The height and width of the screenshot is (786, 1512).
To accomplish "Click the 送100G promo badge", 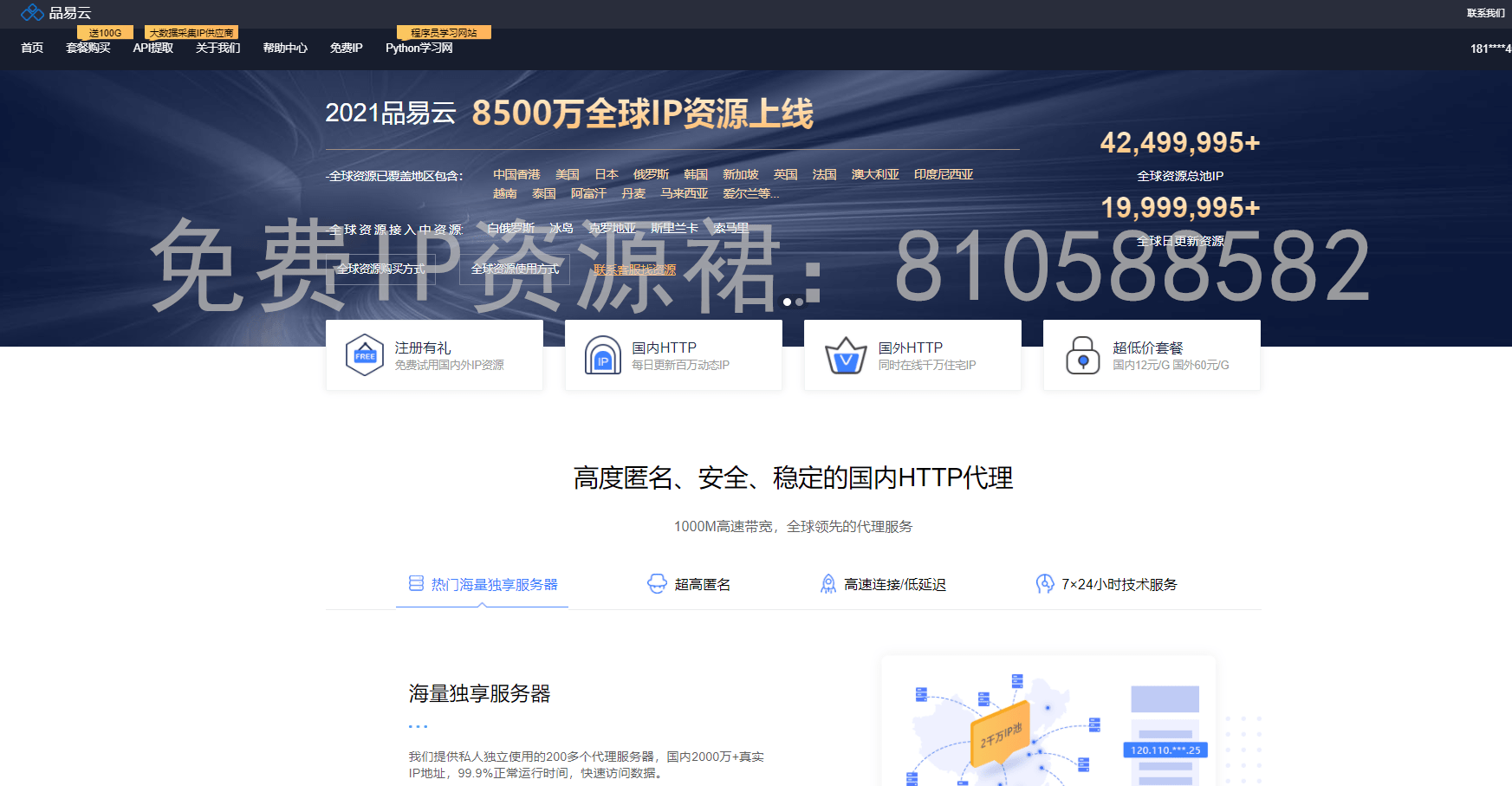I will pyautogui.click(x=105, y=33).
